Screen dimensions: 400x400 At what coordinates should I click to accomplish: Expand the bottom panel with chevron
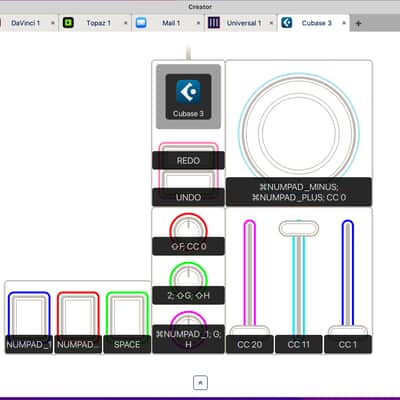point(200,383)
